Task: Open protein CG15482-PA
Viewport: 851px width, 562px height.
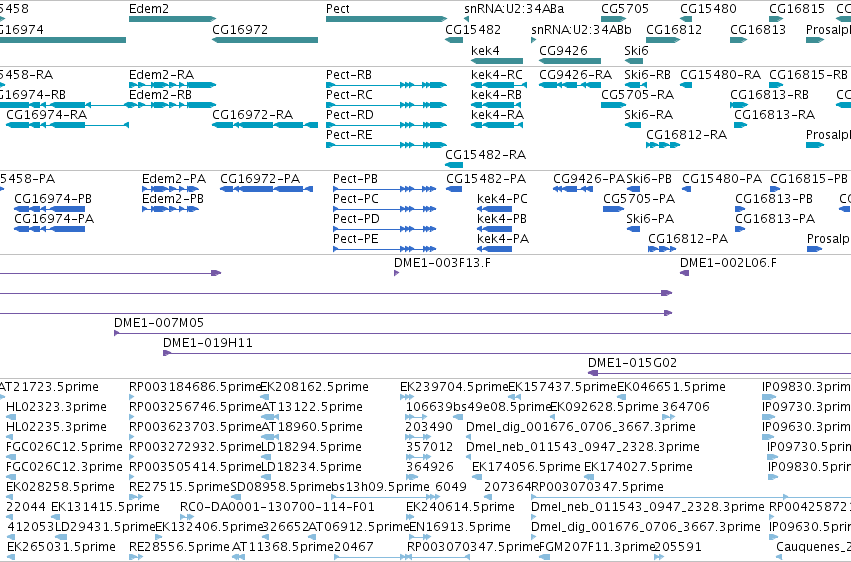Action: 454,189
